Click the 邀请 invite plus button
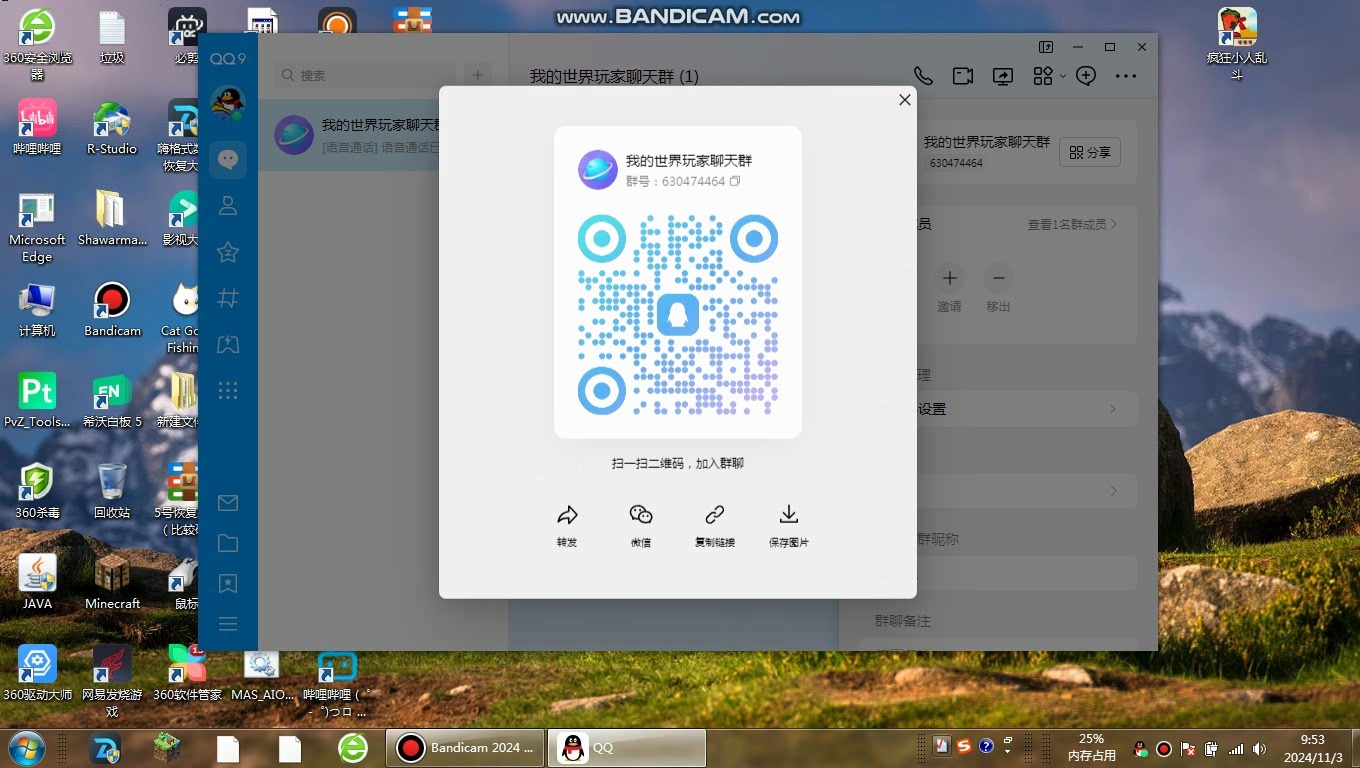The width and height of the screenshot is (1360, 768). (950, 278)
